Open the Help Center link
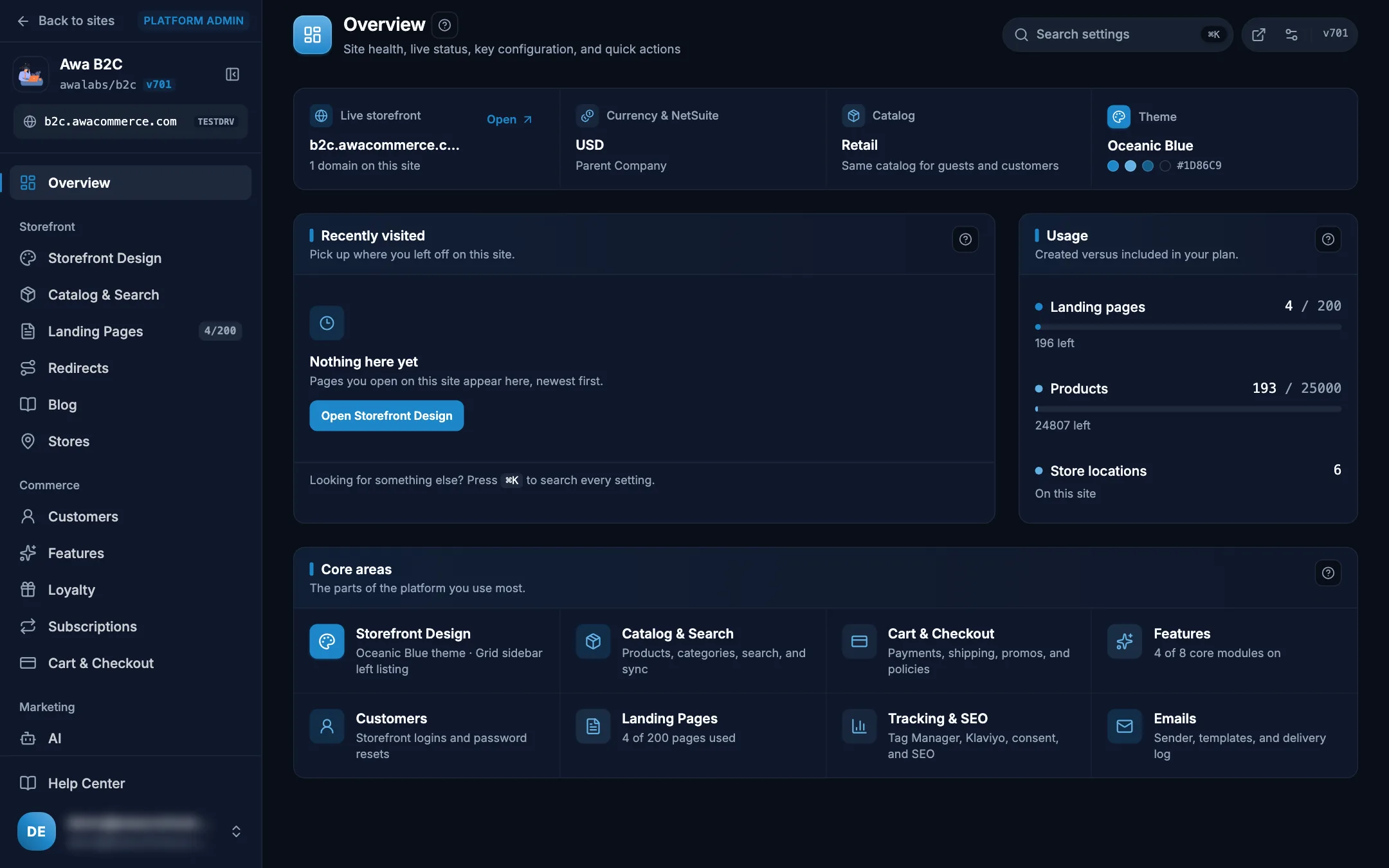Screen dimensions: 1389x868 (131, 783)
